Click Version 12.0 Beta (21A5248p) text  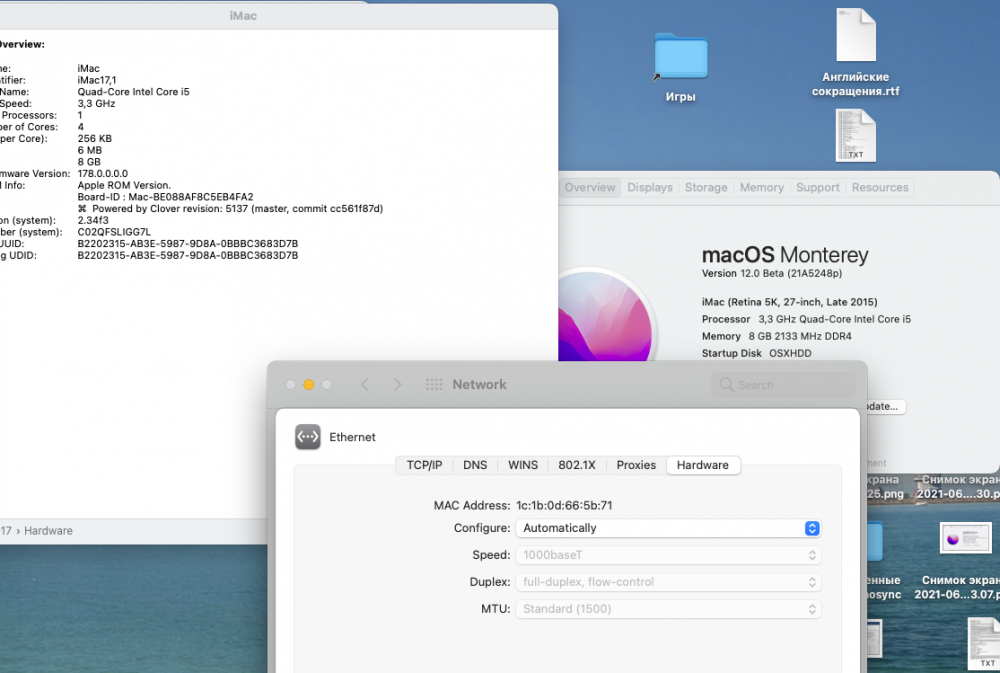pyautogui.click(x=772, y=273)
